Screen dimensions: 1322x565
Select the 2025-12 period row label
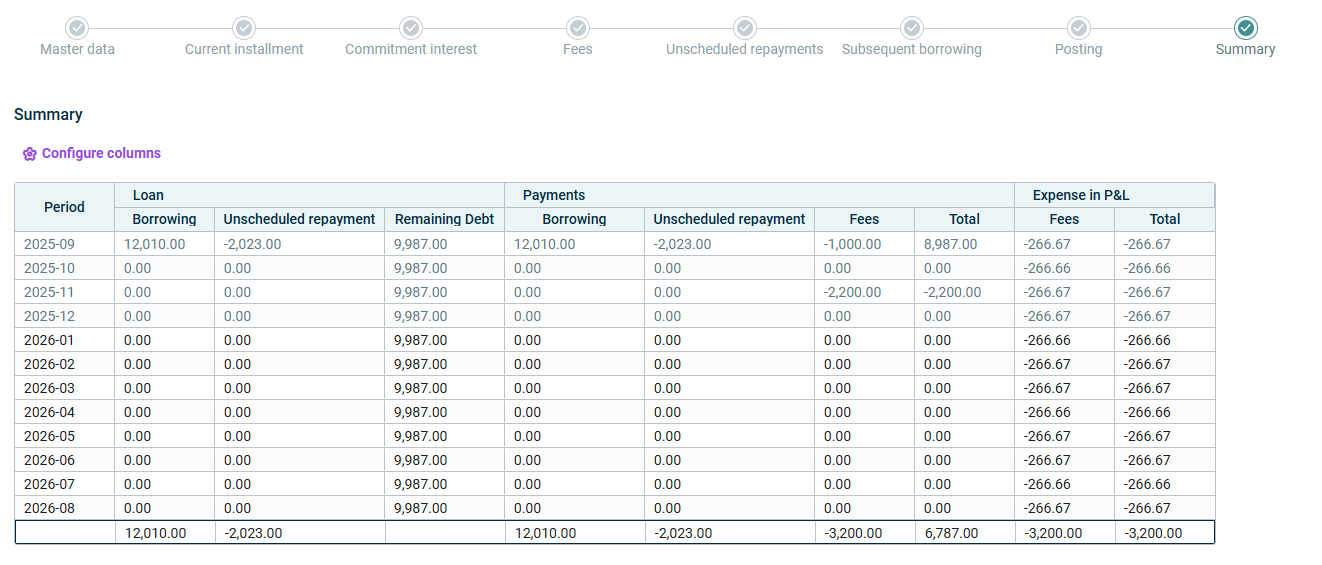pyautogui.click(x=47, y=316)
